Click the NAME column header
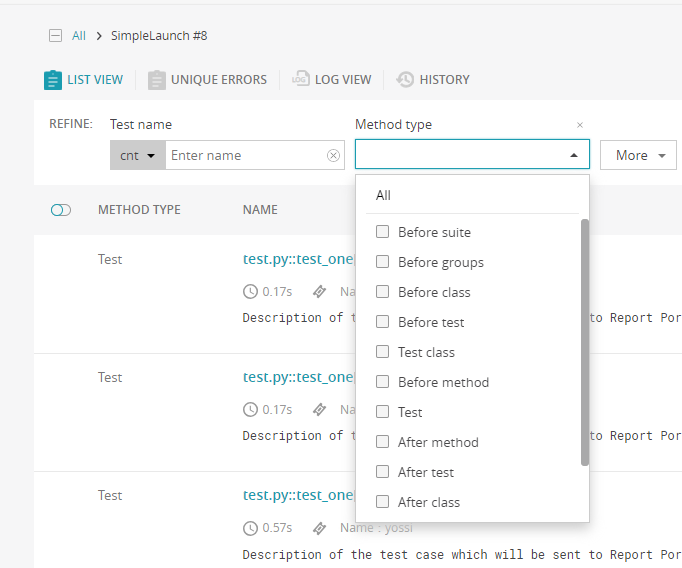This screenshot has width=682, height=568. (x=260, y=210)
